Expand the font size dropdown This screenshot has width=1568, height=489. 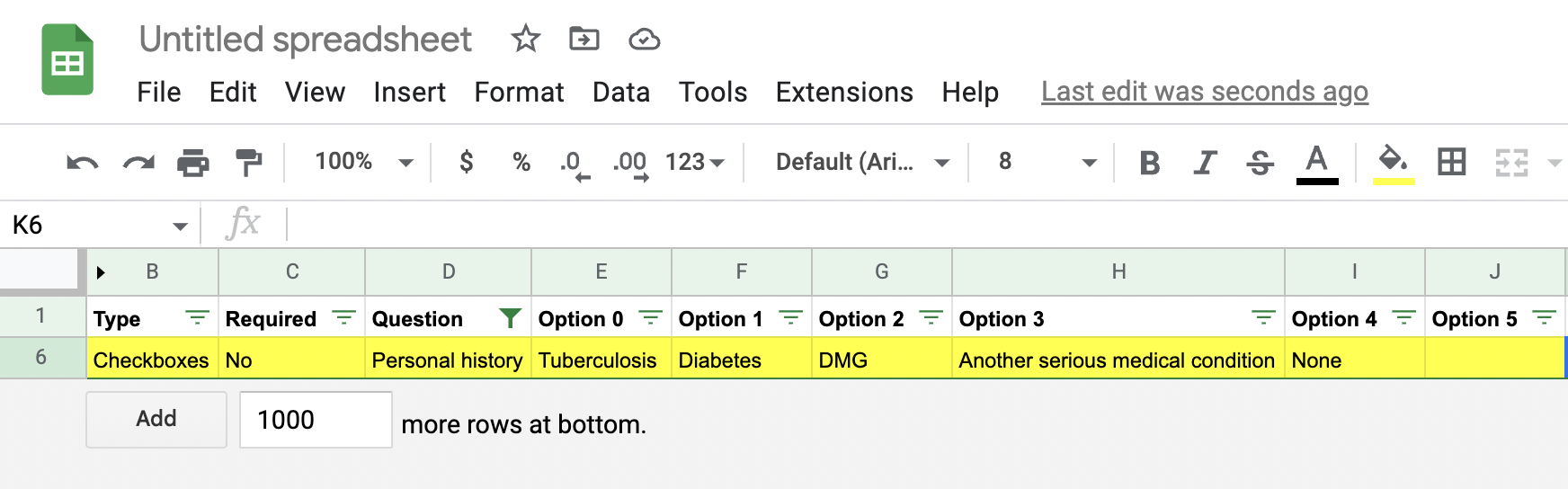[x=1089, y=163]
